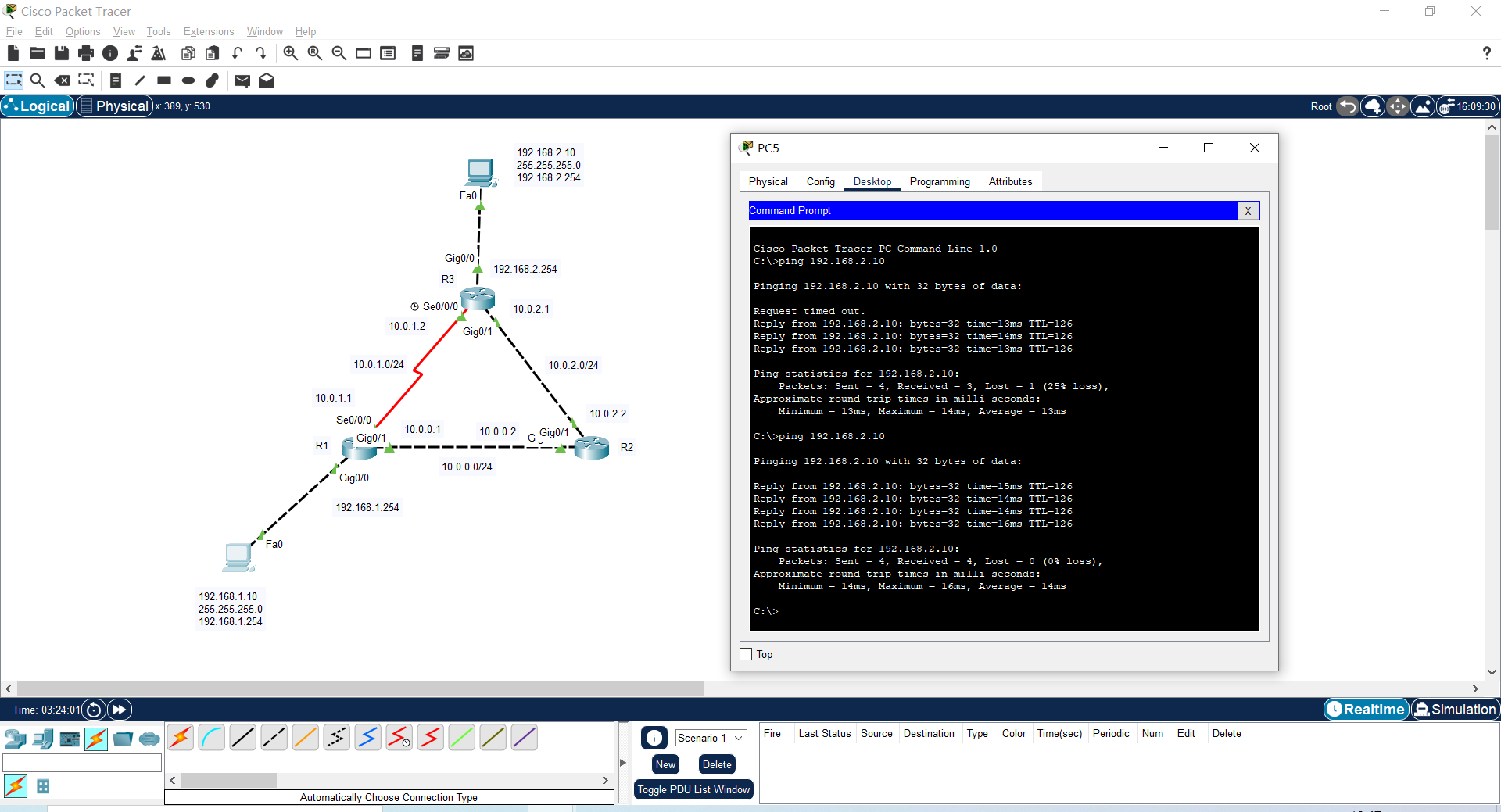The image size is (1501, 812).
Task: Switch to Realtime mode
Action: tap(1366, 709)
